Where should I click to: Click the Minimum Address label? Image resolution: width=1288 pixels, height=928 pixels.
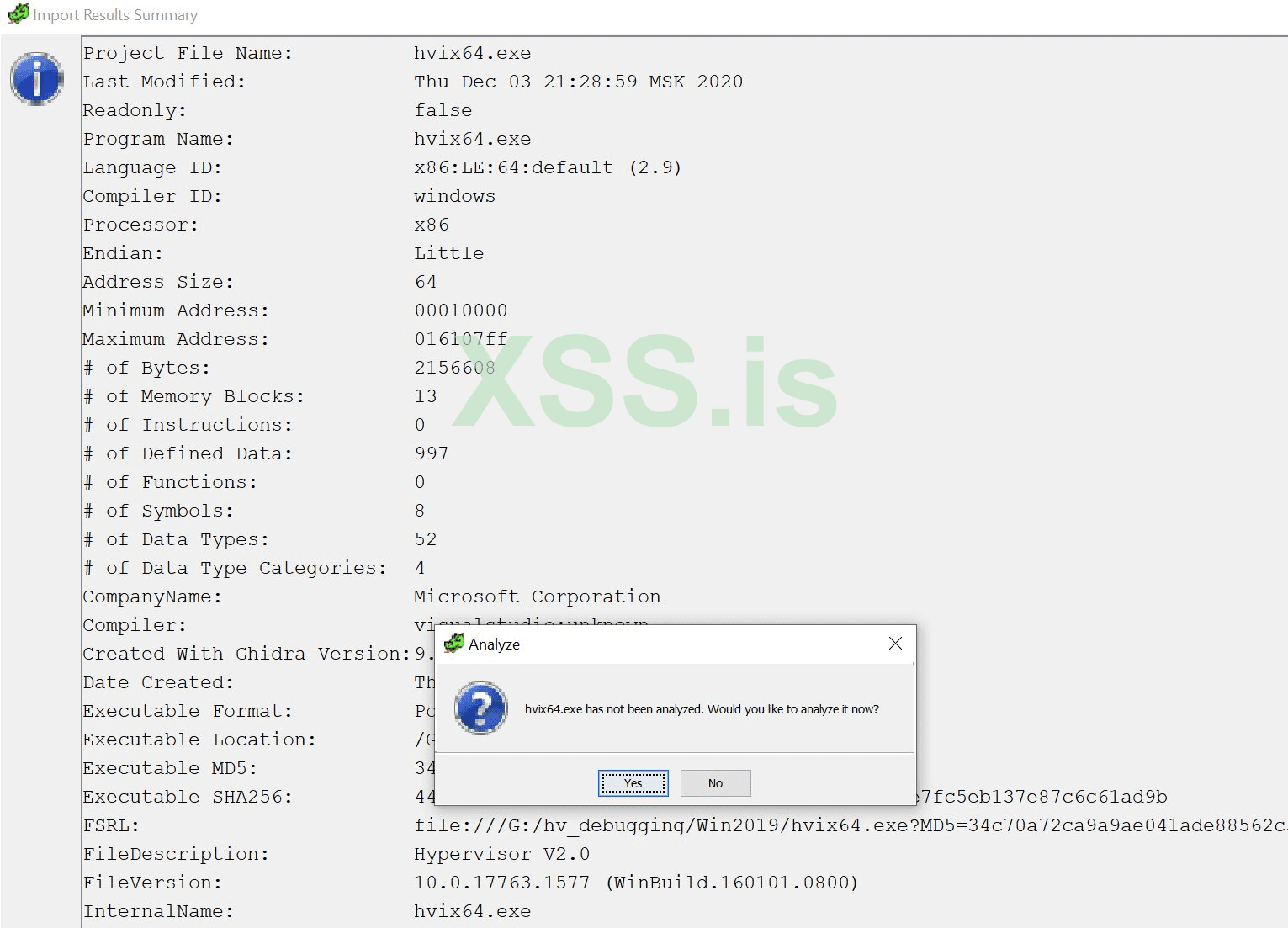176,310
